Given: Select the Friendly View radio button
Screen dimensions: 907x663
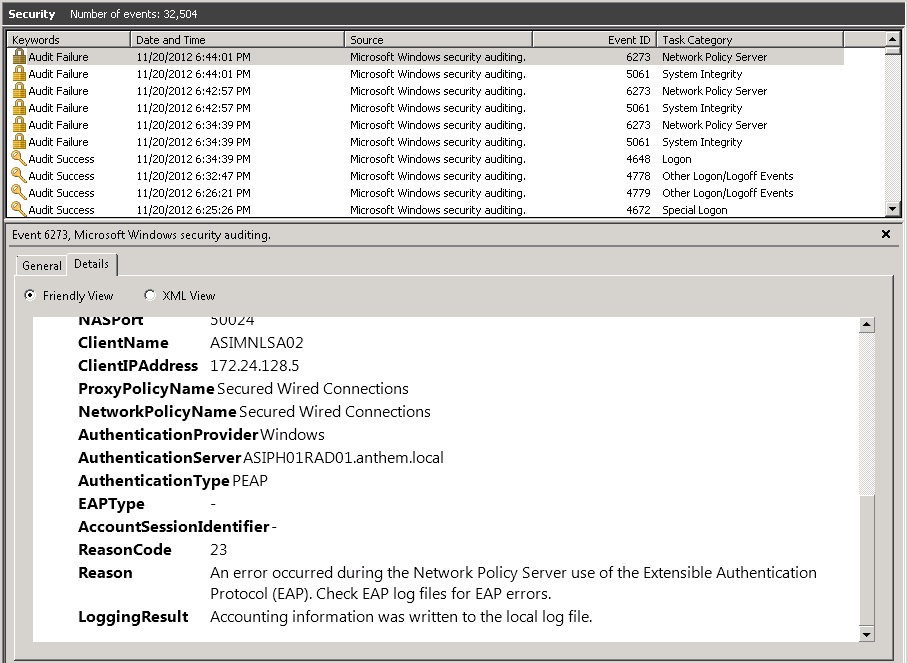Looking at the screenshot, I should (x=29, y=295).
